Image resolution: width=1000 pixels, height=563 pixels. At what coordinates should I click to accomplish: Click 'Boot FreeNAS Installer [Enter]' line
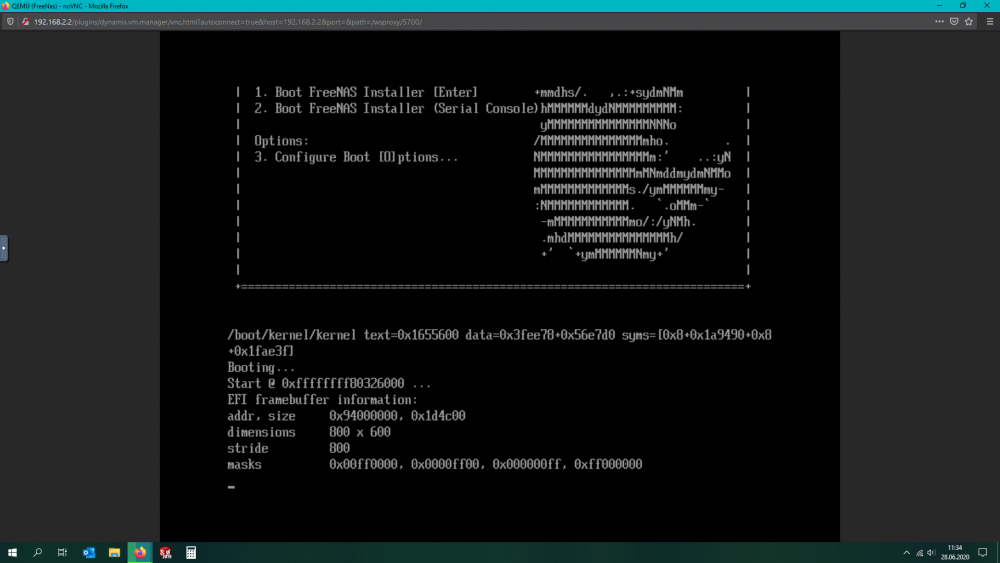coord(366,92)
